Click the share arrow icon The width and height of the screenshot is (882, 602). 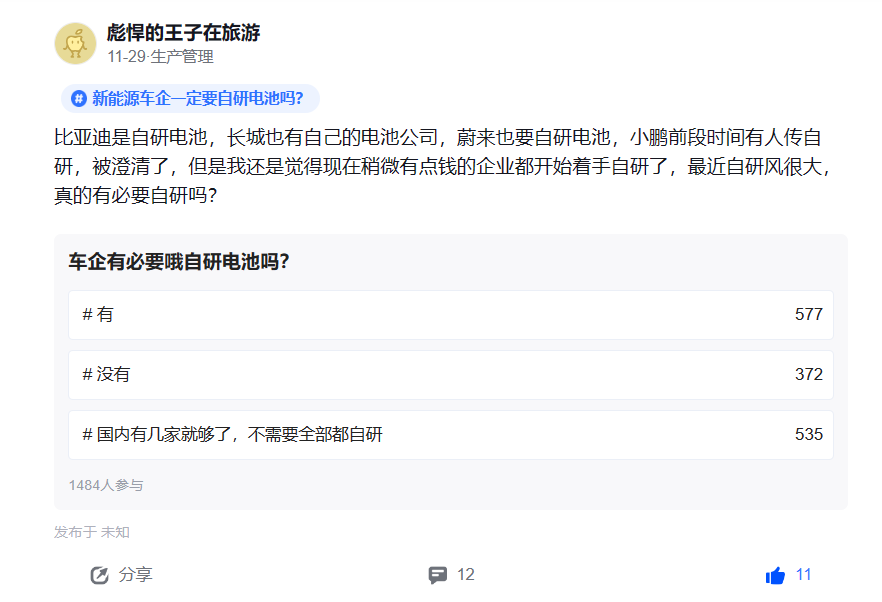[99, 575]
